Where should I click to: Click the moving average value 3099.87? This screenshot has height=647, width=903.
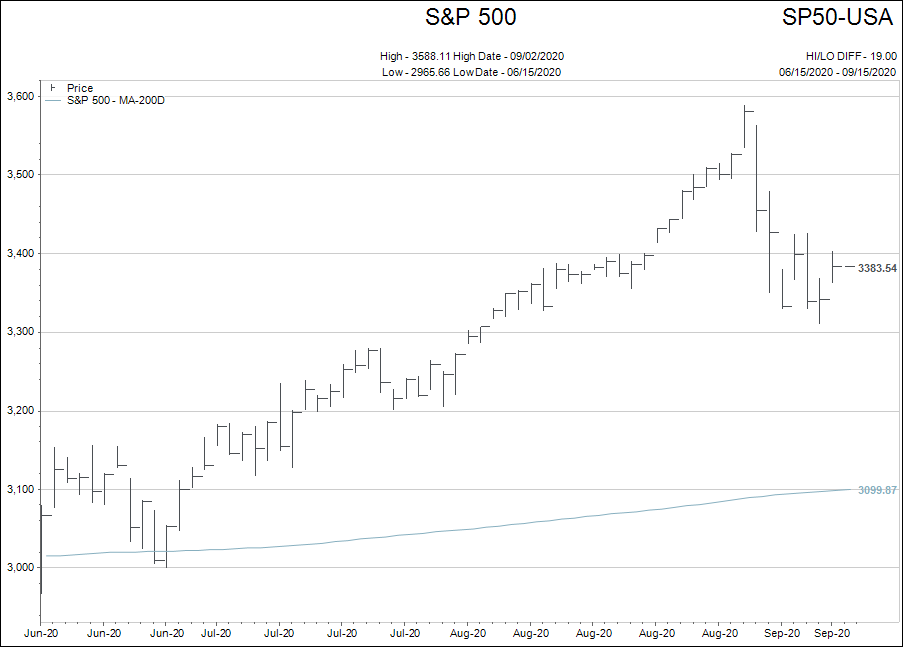tap(877, 490)
